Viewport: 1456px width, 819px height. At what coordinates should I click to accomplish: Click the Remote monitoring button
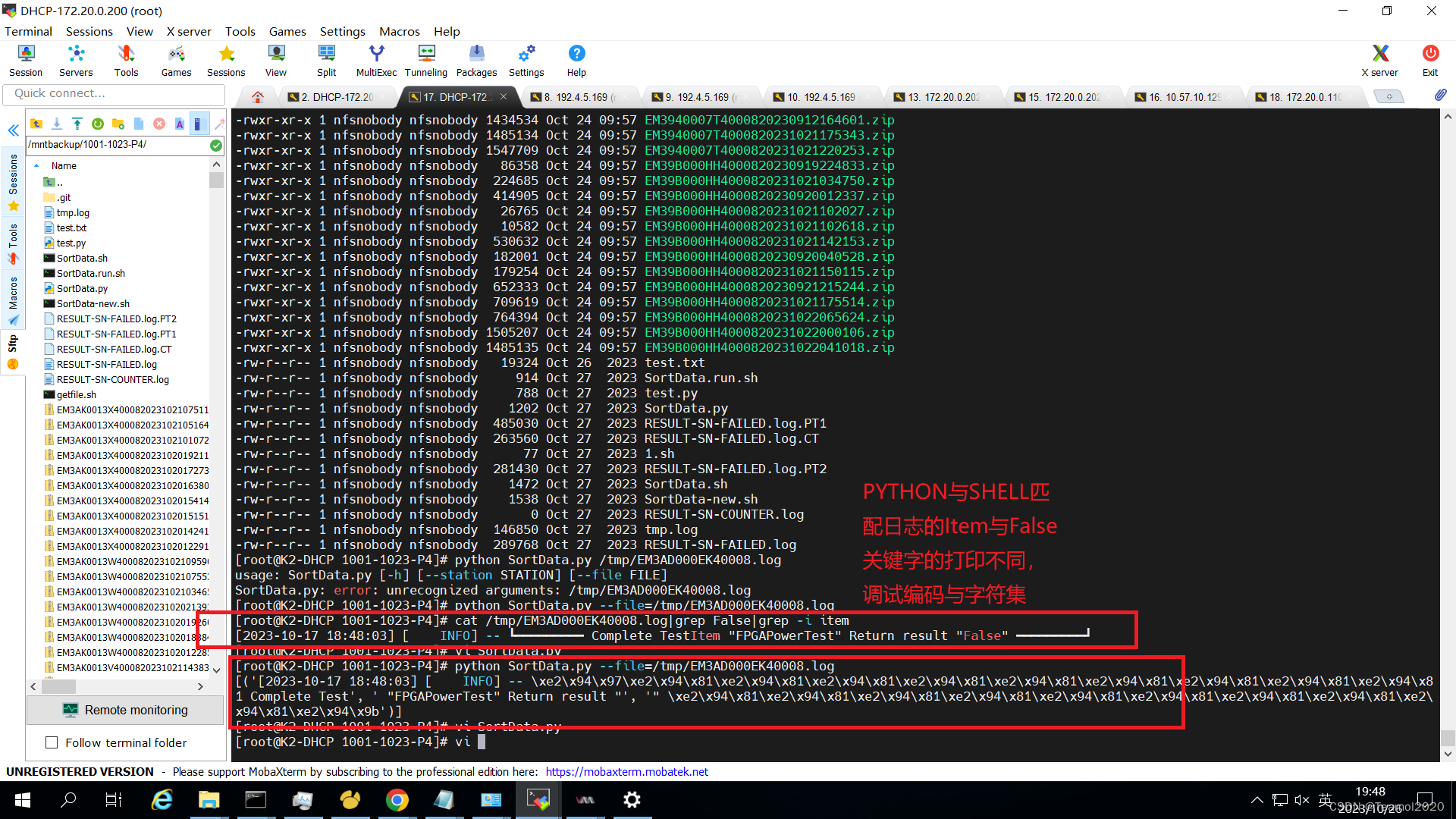(x=125, y=710)
